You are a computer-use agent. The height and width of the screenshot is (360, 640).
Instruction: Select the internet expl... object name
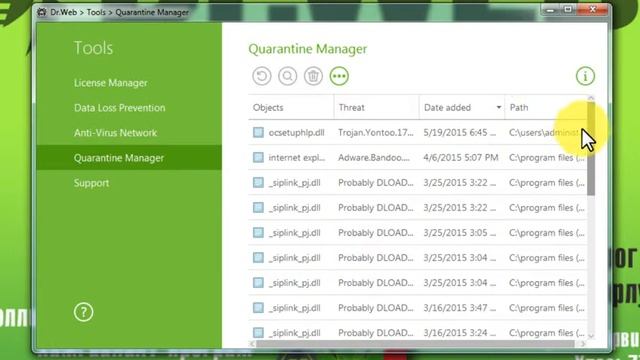297,158
